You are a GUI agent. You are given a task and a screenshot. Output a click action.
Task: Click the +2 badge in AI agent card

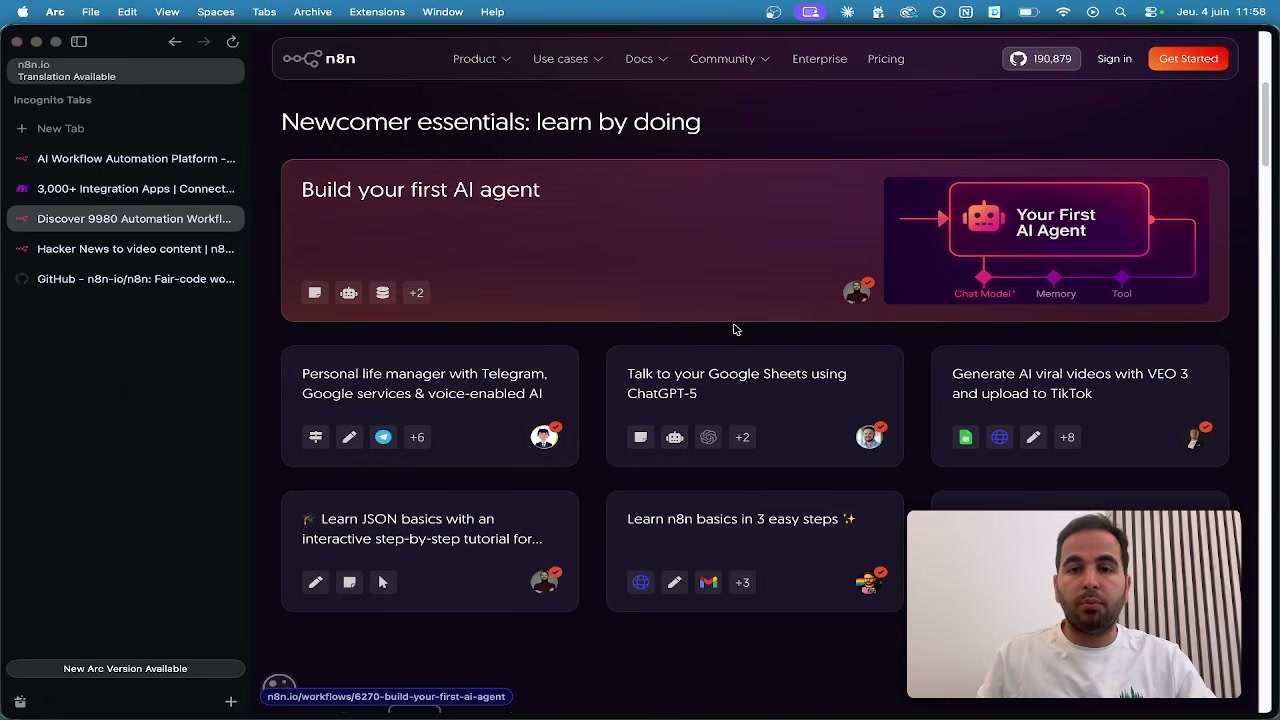click(x=417, y=293)
